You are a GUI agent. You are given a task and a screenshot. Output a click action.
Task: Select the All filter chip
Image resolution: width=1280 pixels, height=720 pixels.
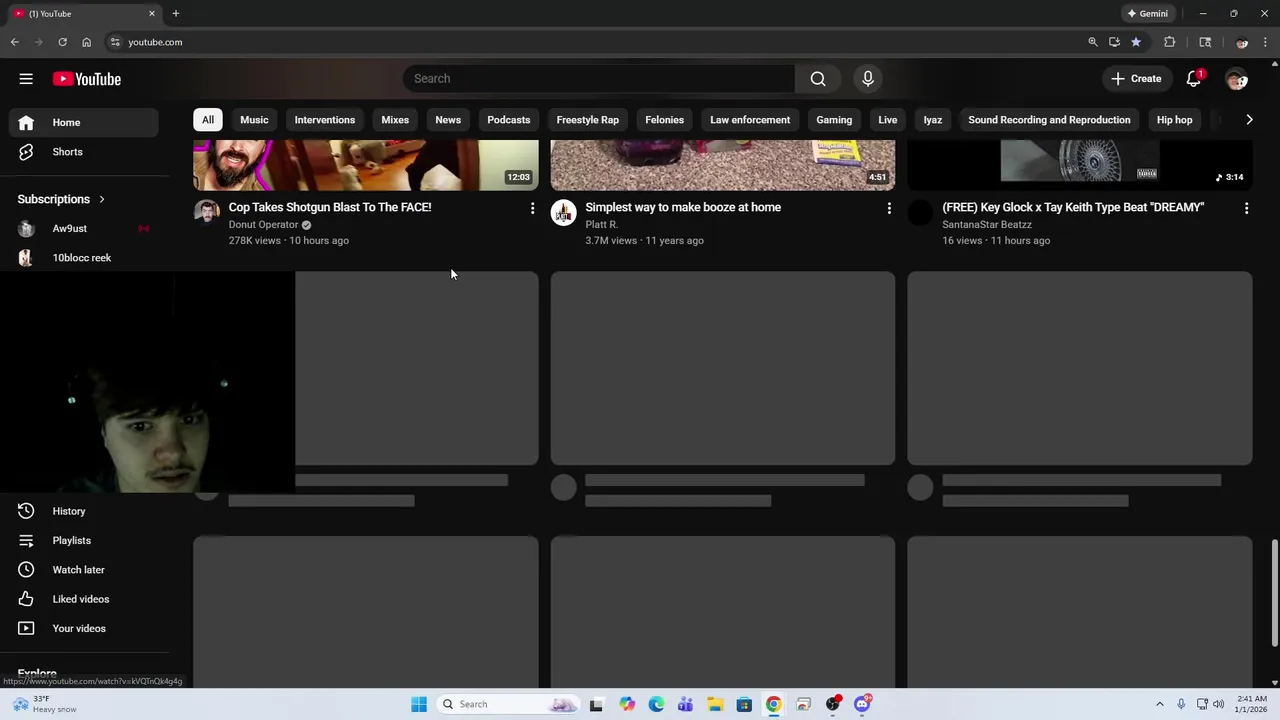pos(208,120)
